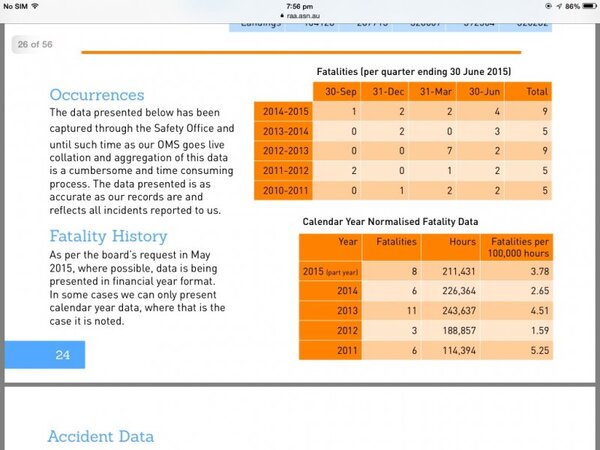Click the 2014-2015 row label
Viewport: 600px width, 450px height.
285,112
